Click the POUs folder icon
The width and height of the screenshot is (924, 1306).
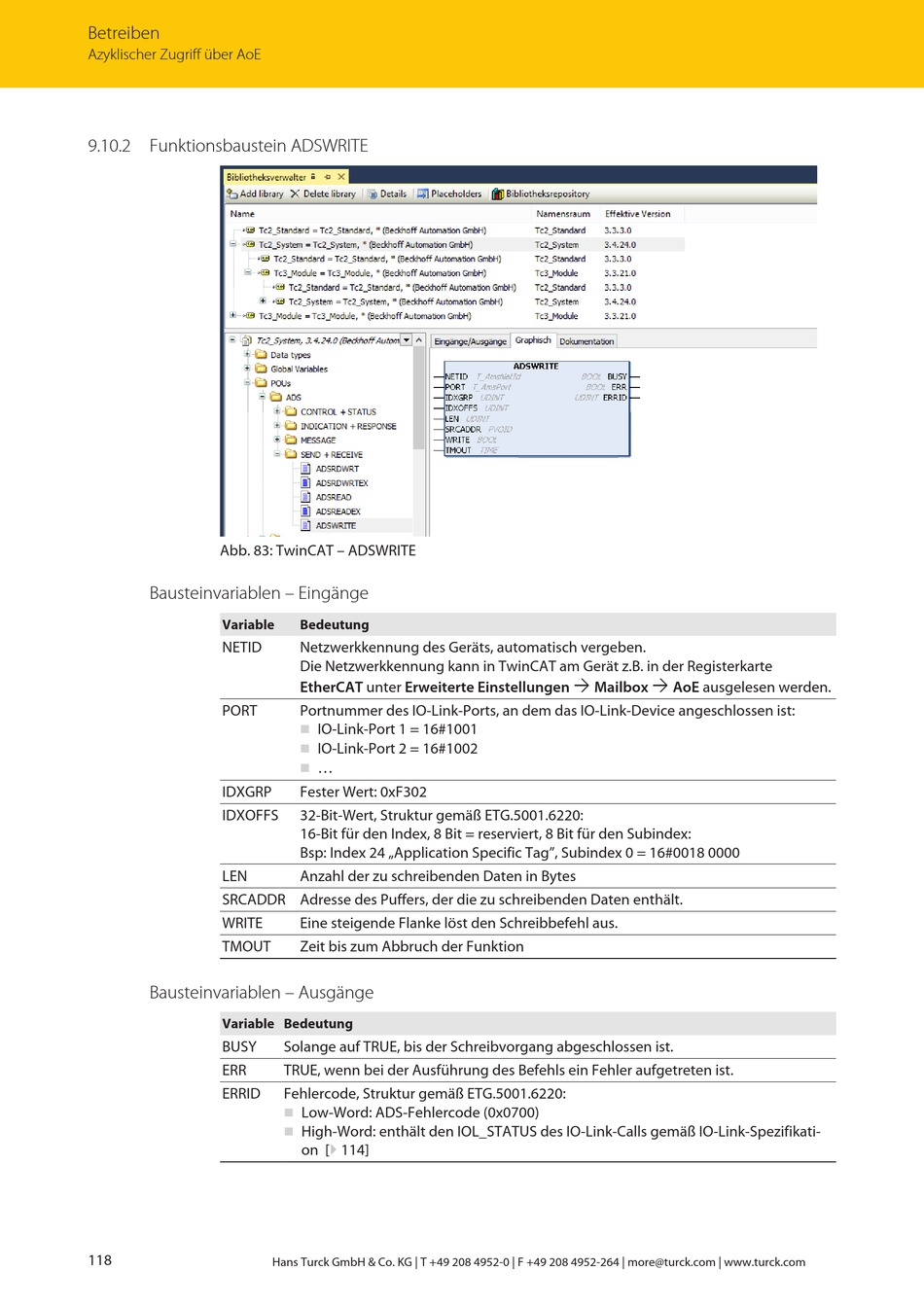pyautogui.click(x=261, y=383)
